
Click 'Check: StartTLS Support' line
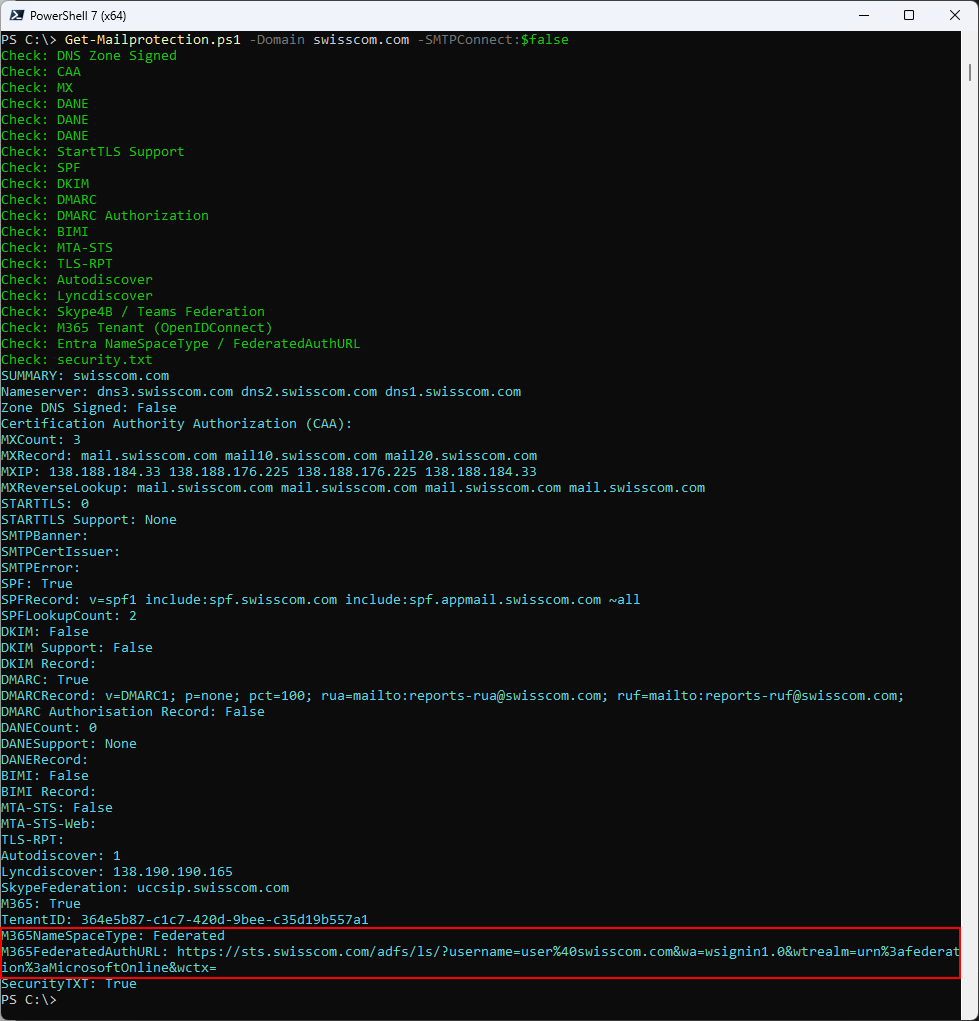tap(92, 152)
